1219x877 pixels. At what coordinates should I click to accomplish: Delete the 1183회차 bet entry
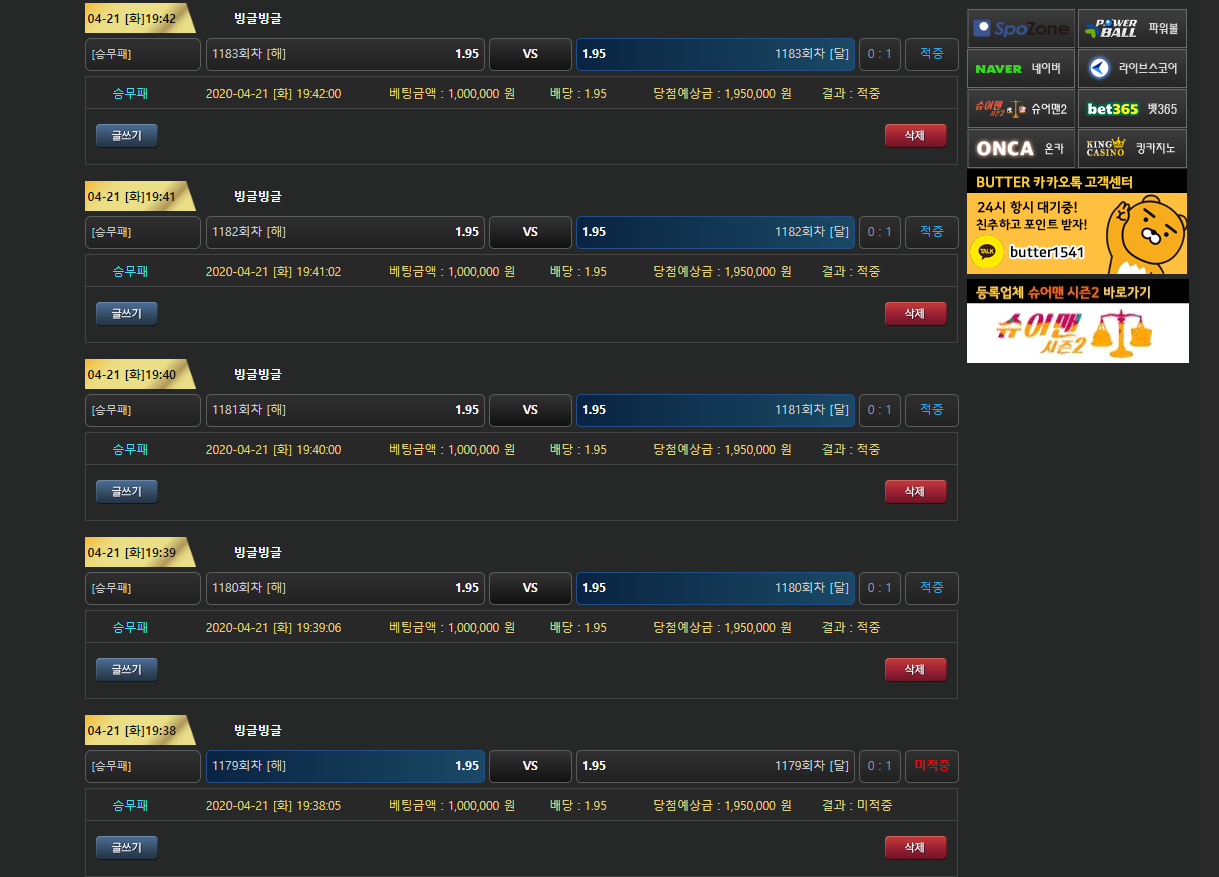coord(914,136)
